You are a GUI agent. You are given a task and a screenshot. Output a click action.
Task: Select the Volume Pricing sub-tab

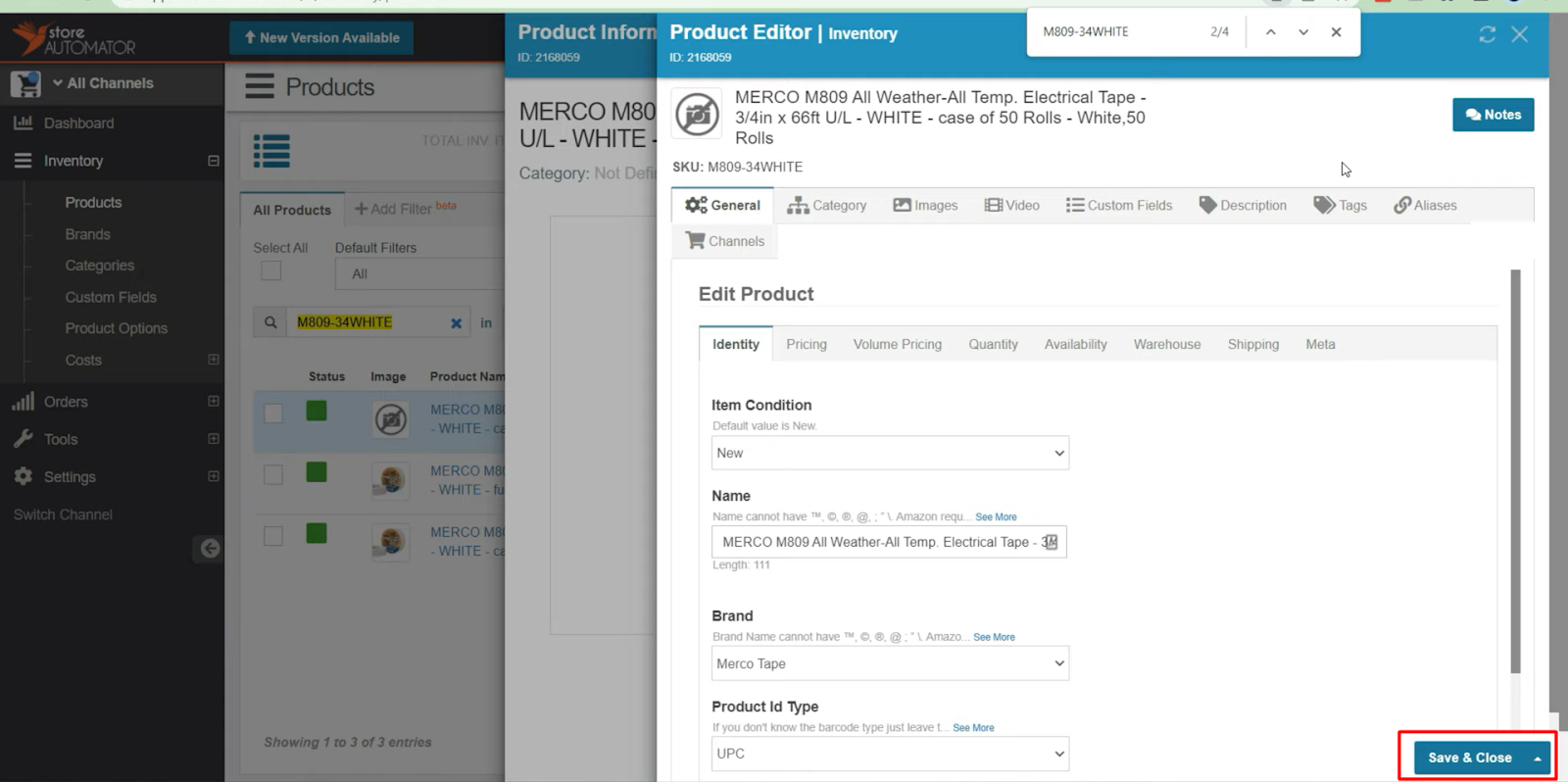898,344
